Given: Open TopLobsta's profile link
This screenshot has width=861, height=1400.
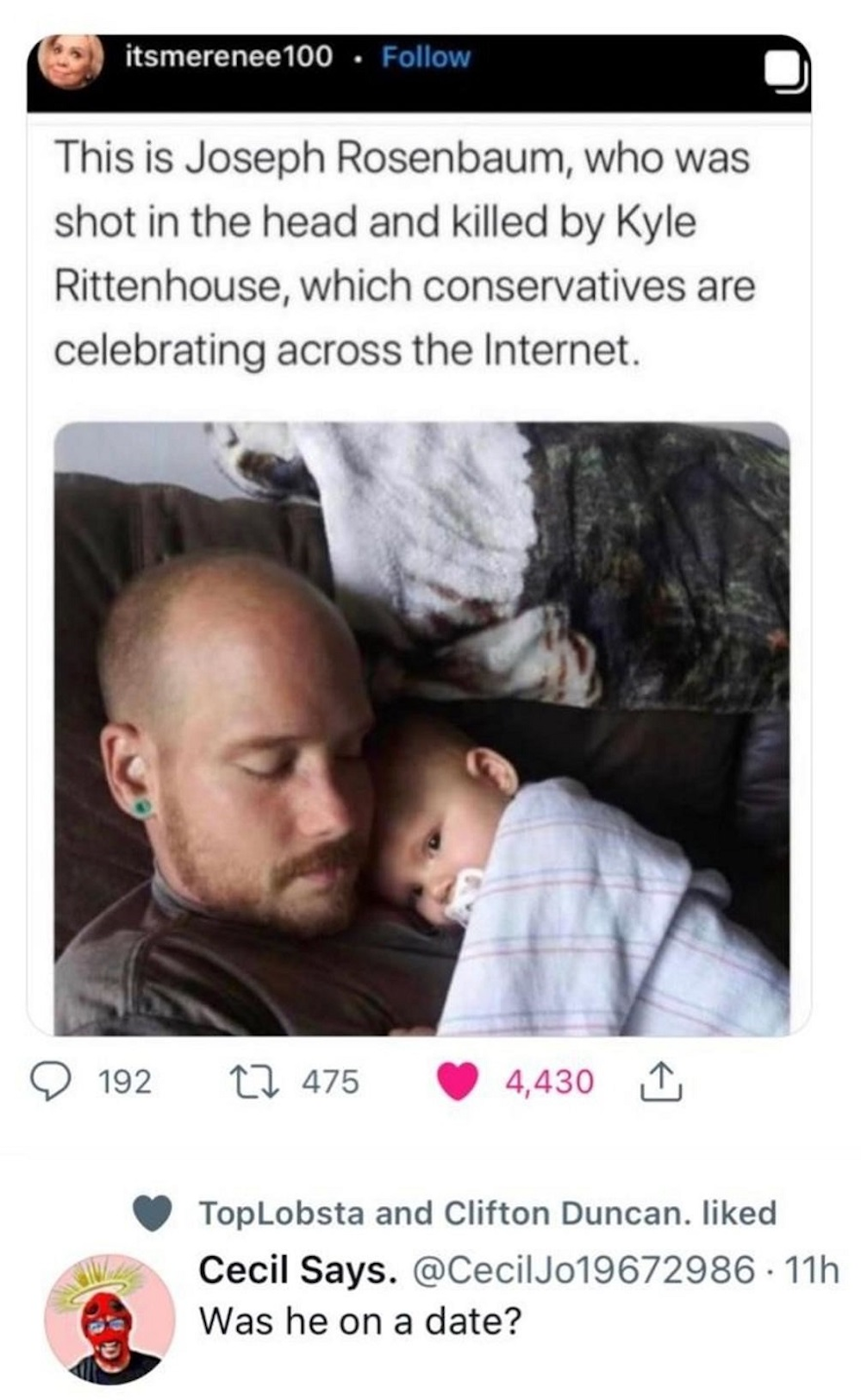Looking at the screenshot, I should click(x=281, y=1213).
